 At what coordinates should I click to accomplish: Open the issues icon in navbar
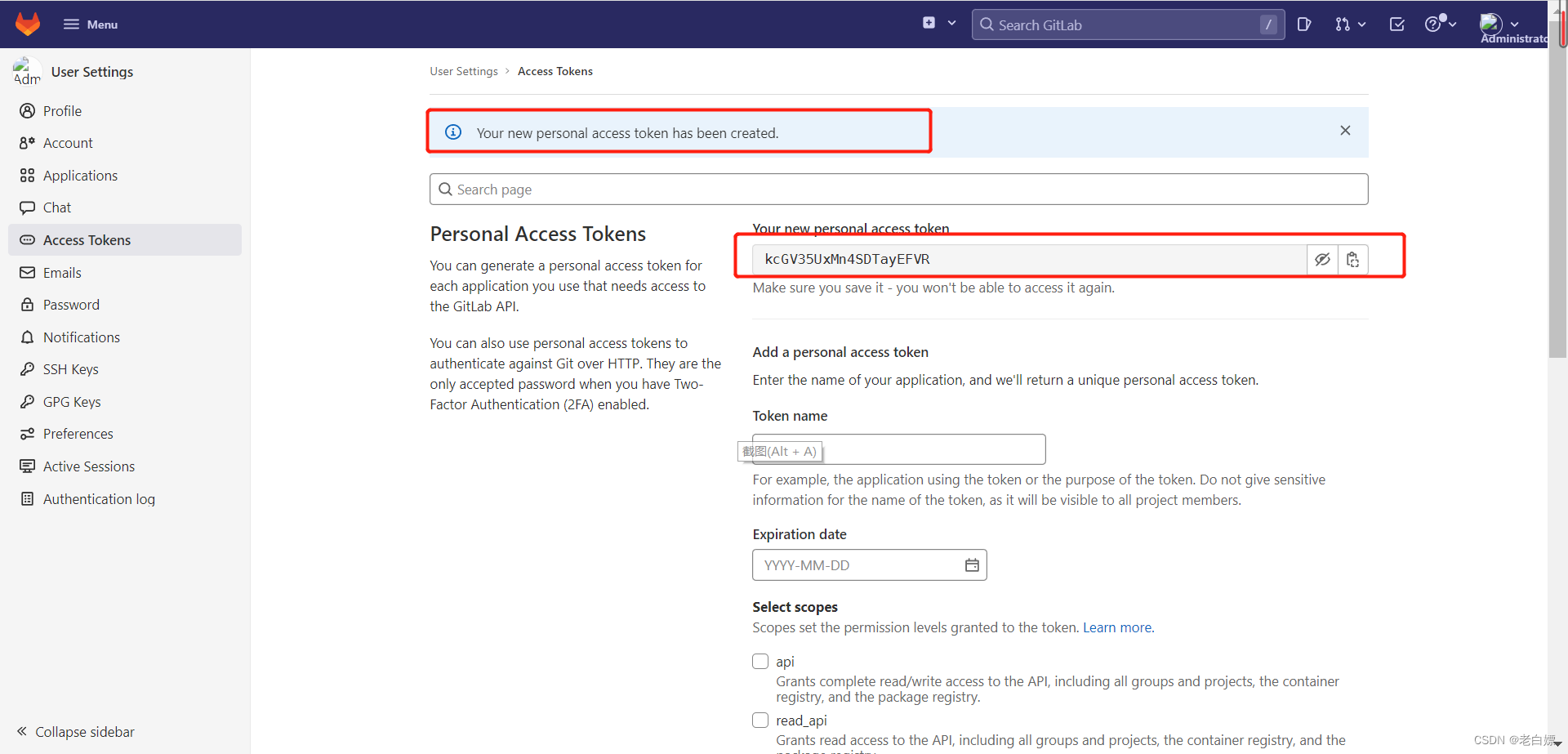tap(1304, 25)
